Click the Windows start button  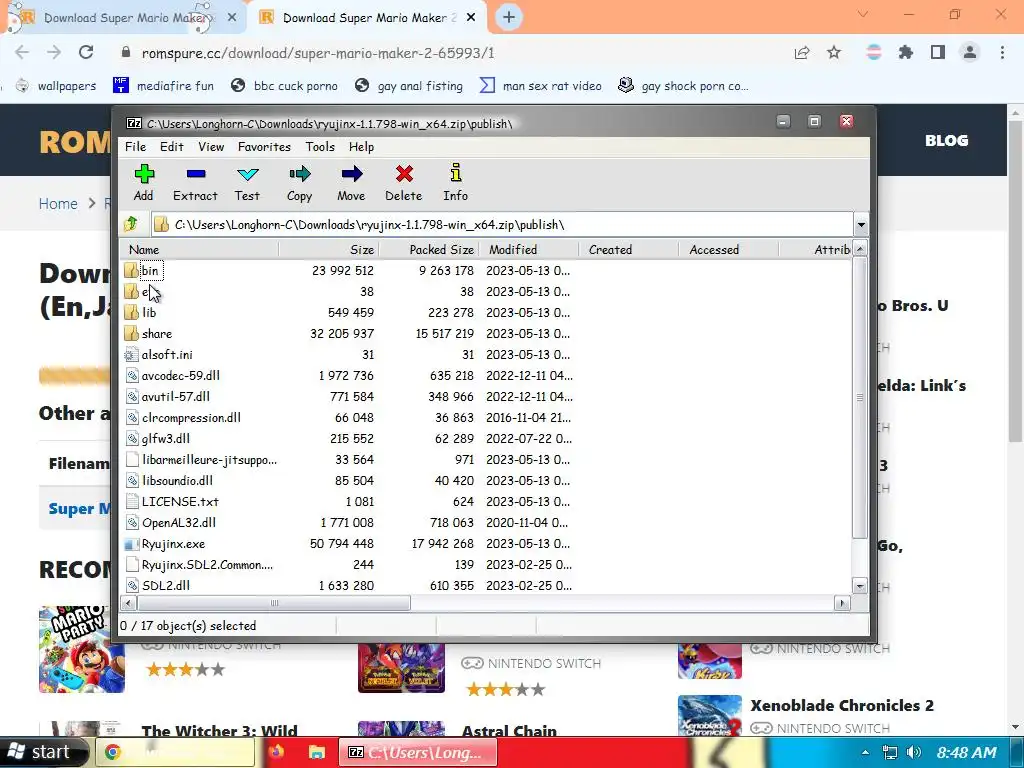coord(43,752)
